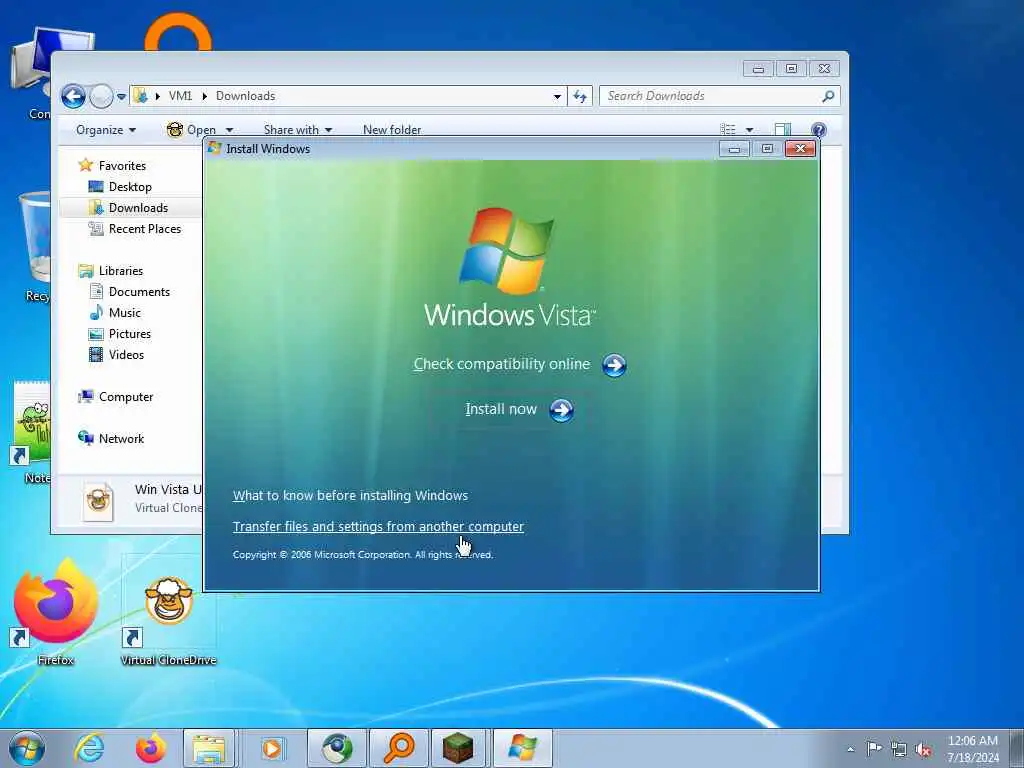Toggle the preview pane icon
The height and width of the screenshot is (768, 1024).
(x=782, y=130)
